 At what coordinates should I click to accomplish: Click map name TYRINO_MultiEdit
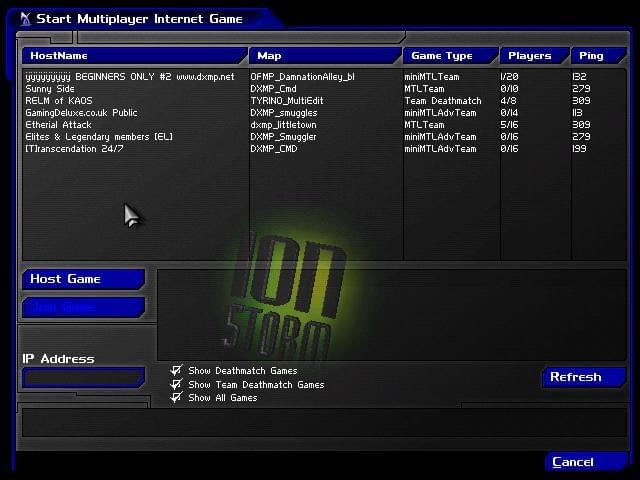287,100
